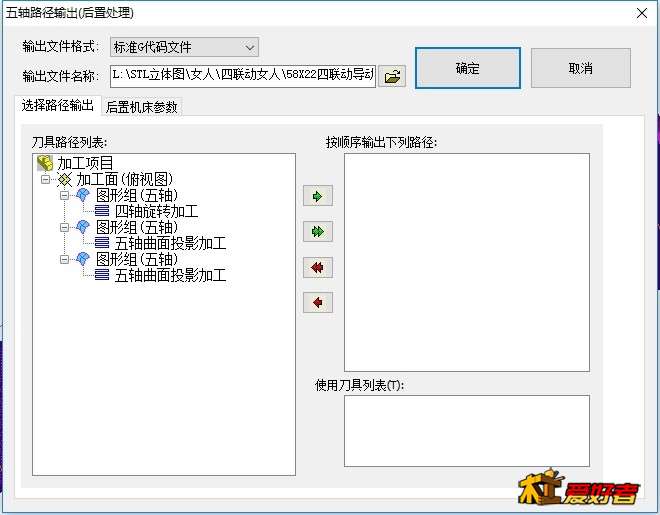Select the second 图形组(五轴) label
660x515 pixels.
[137, 227]
